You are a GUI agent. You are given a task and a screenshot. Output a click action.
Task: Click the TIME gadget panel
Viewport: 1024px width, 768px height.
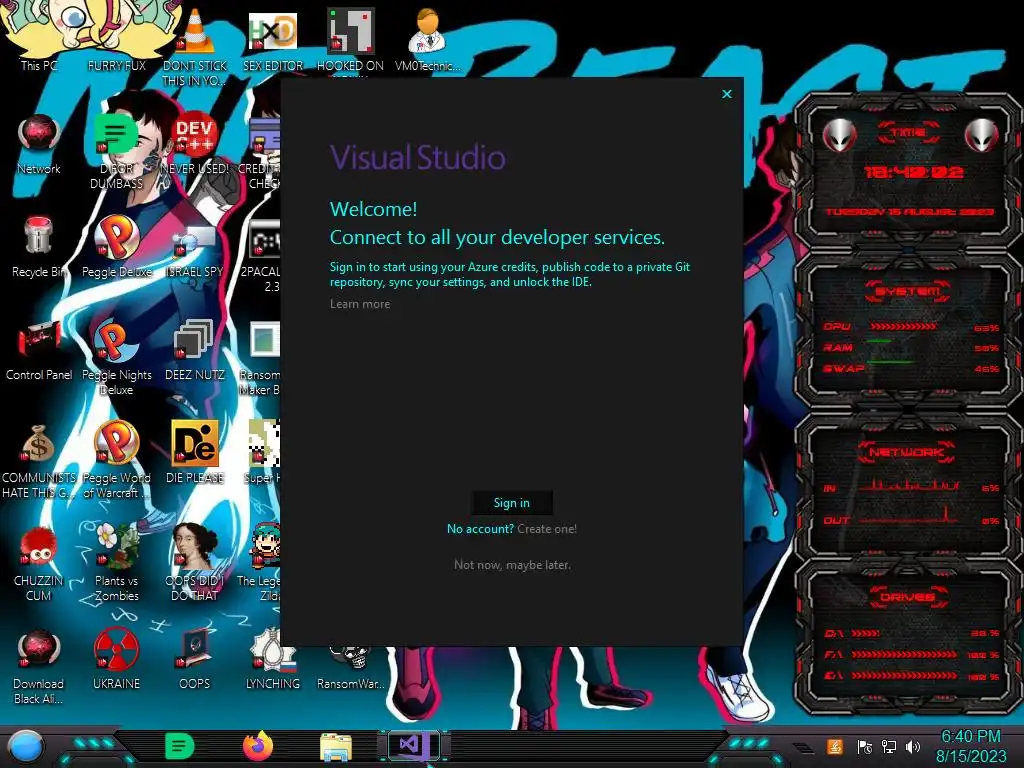(x=908, y=171)
